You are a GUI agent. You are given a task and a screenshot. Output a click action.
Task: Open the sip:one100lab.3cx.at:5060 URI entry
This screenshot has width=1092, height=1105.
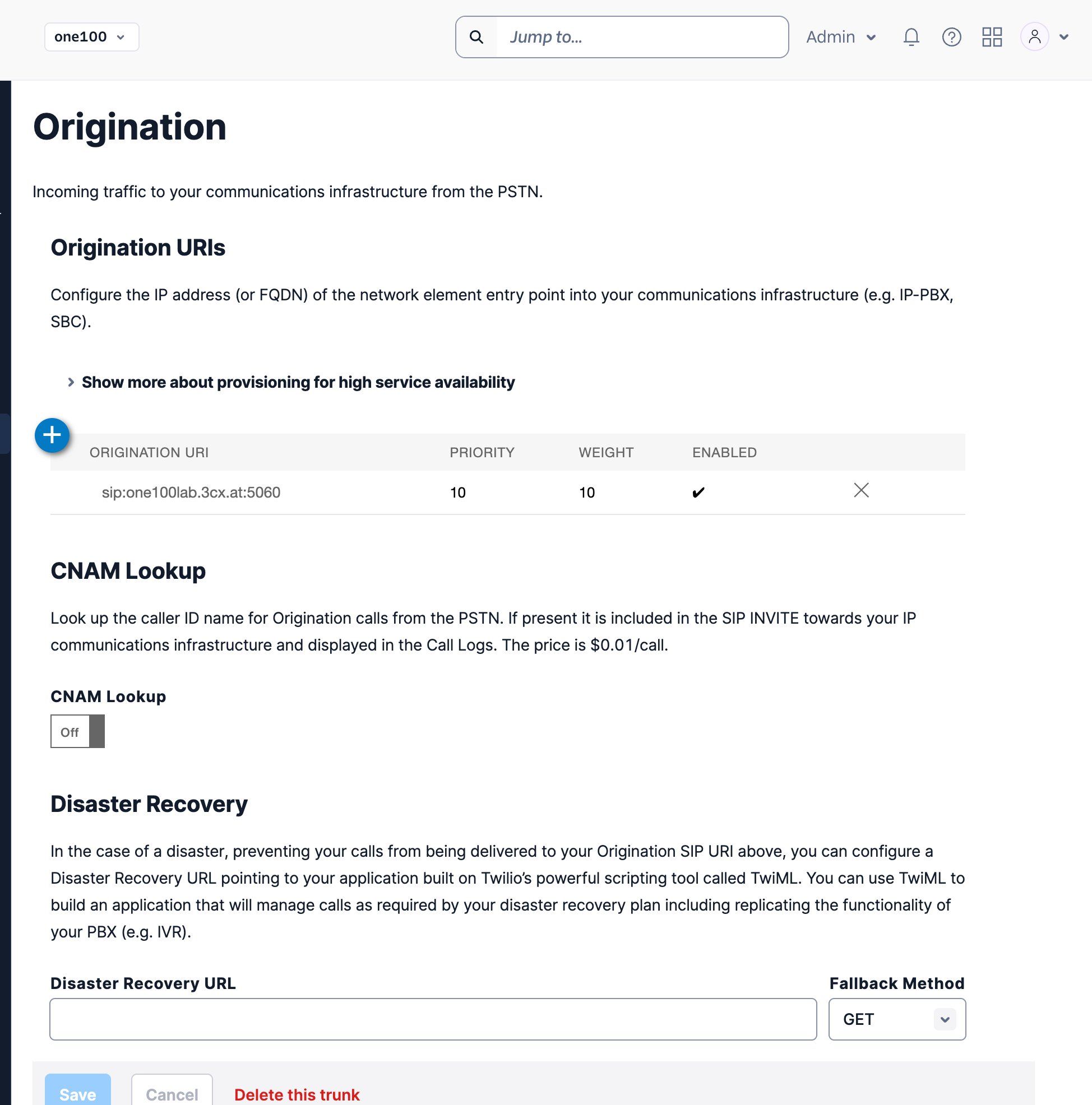[191, 493]
